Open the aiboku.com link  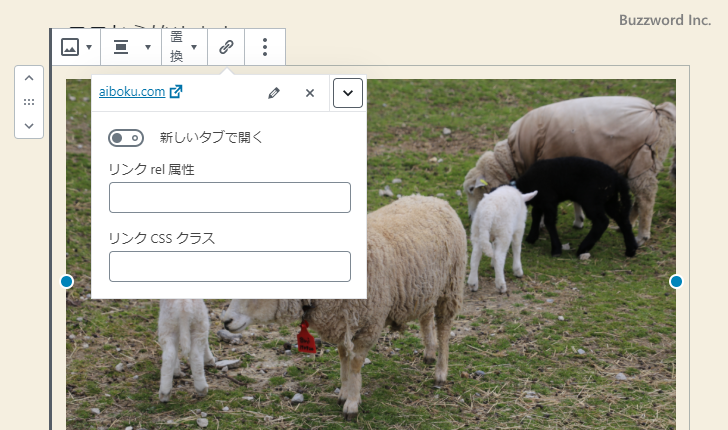140,91
